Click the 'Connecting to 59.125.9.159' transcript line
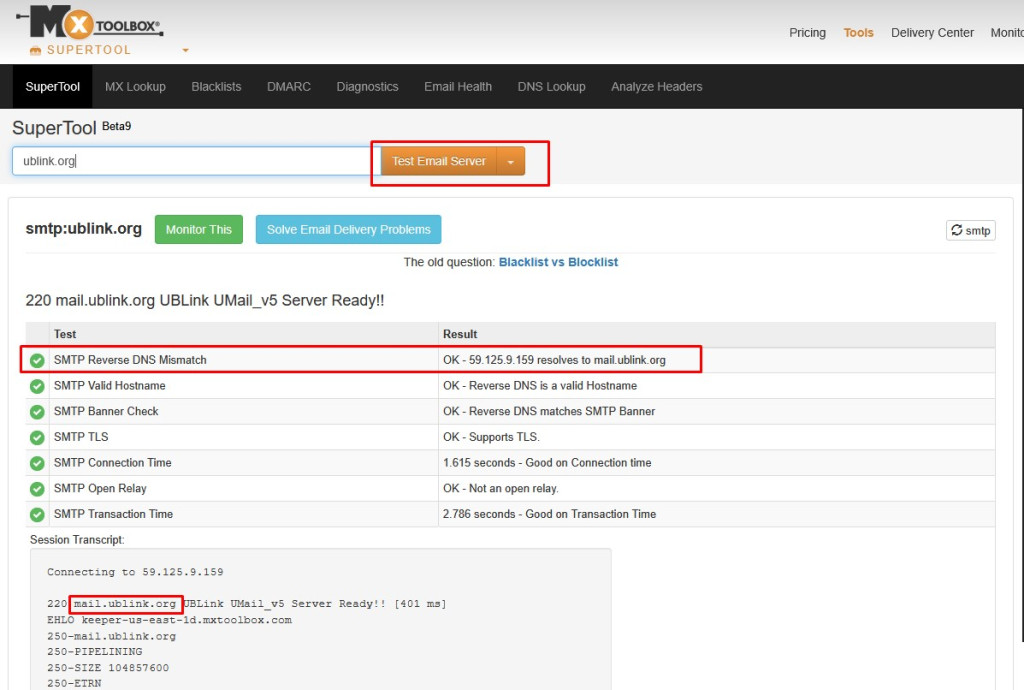Screen dimensions: 1024x690 tap(135, 572)
